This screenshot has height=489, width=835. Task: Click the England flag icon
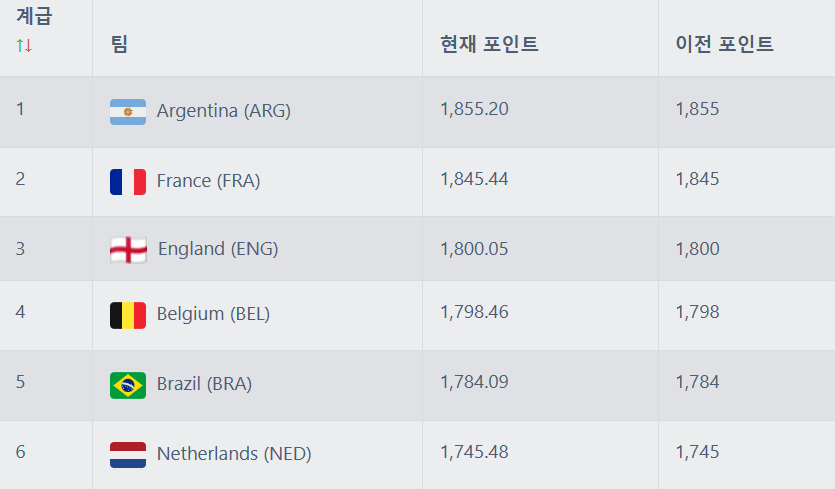[128, 250]
